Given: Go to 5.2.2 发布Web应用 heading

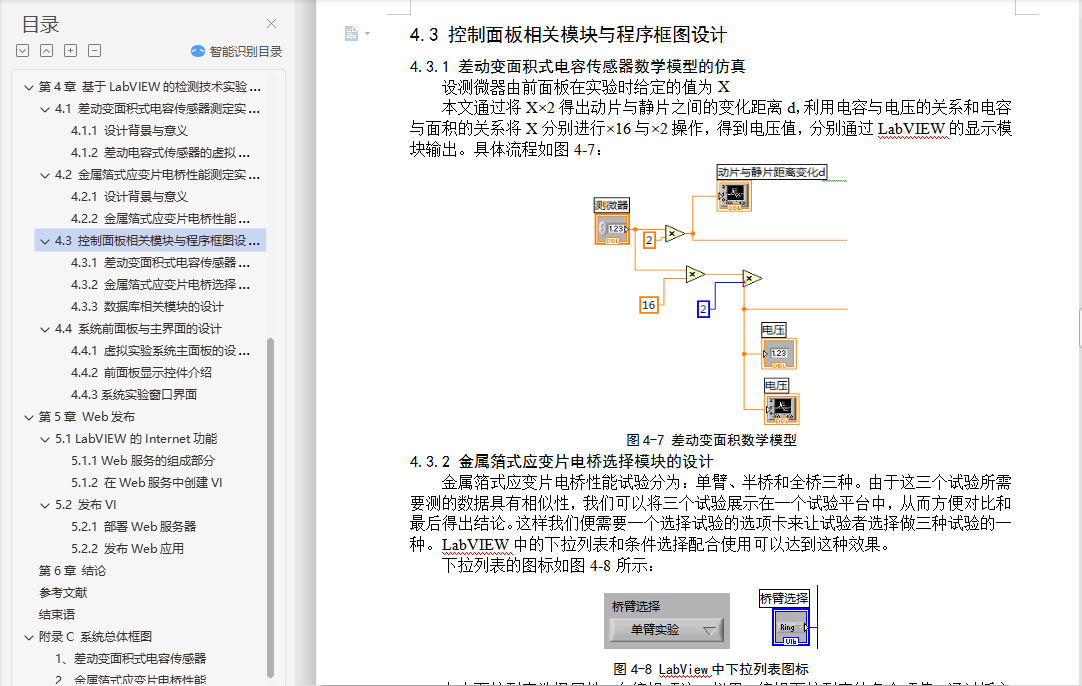Looking at the screenshot, I should 127,549.
